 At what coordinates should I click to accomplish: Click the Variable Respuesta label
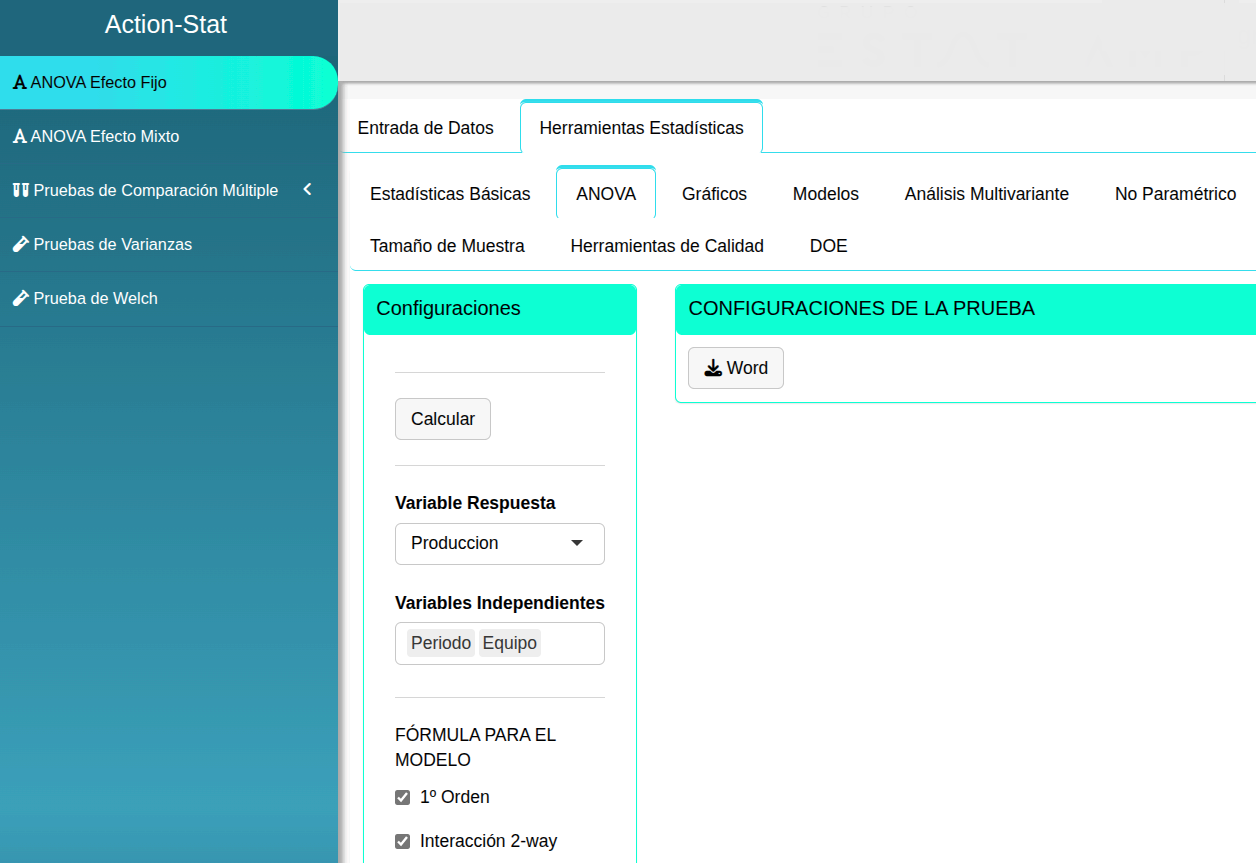click(x=475, y=503)
